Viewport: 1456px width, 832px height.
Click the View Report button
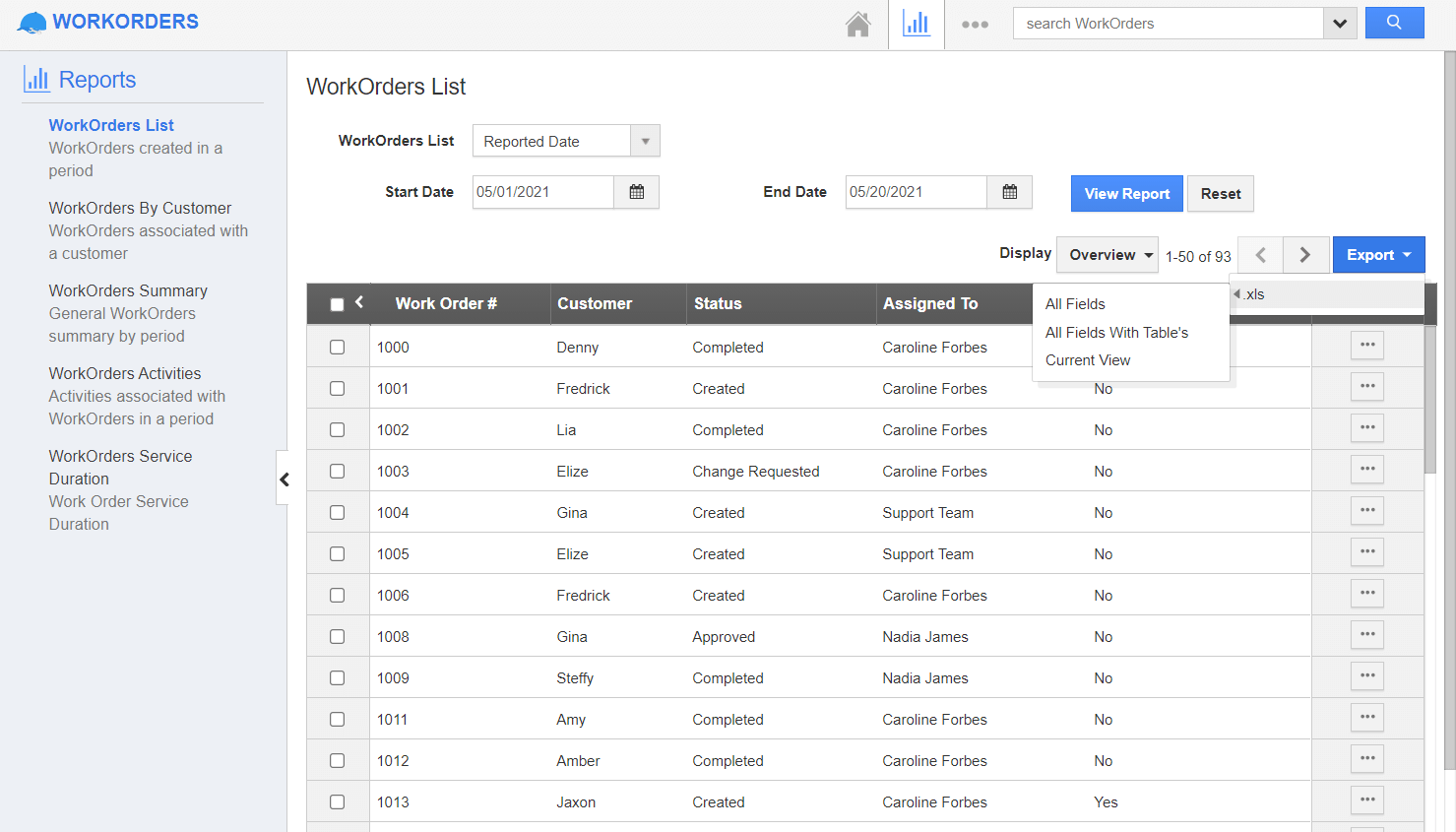tap(1126, 193)
